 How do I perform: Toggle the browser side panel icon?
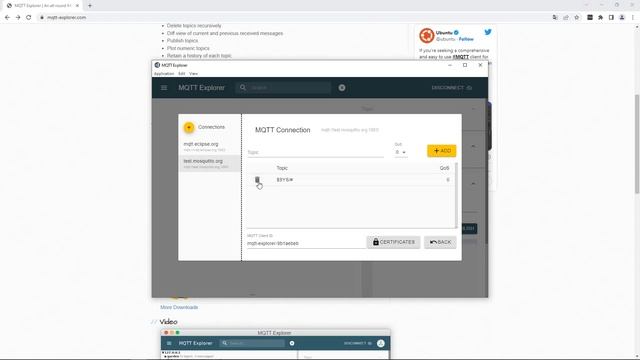point(611,18)
